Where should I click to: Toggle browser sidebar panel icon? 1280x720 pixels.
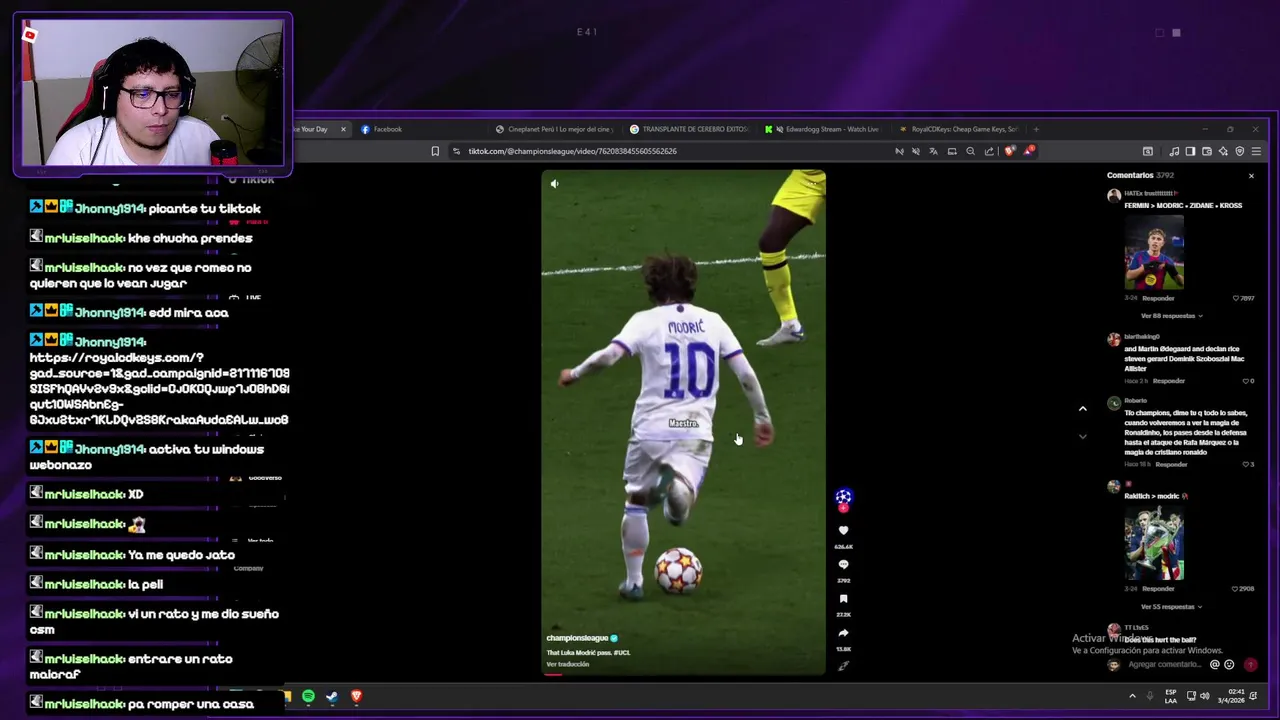point(1190,151)
